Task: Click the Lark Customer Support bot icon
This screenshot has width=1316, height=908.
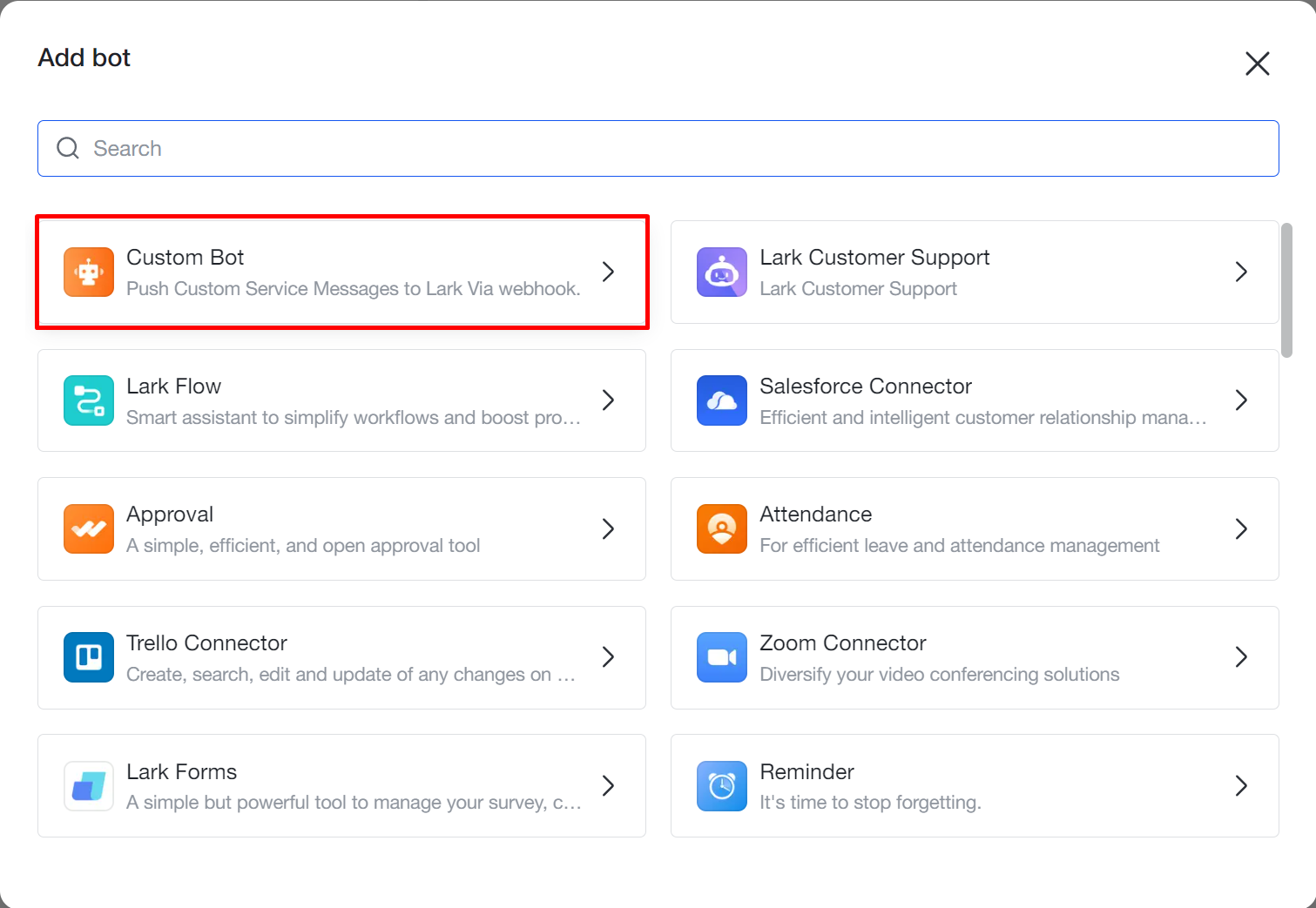Action: click(x=722, y=272)
